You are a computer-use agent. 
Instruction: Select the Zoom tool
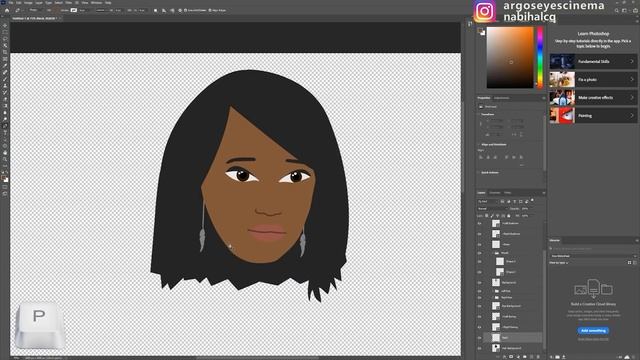point(5,159)
